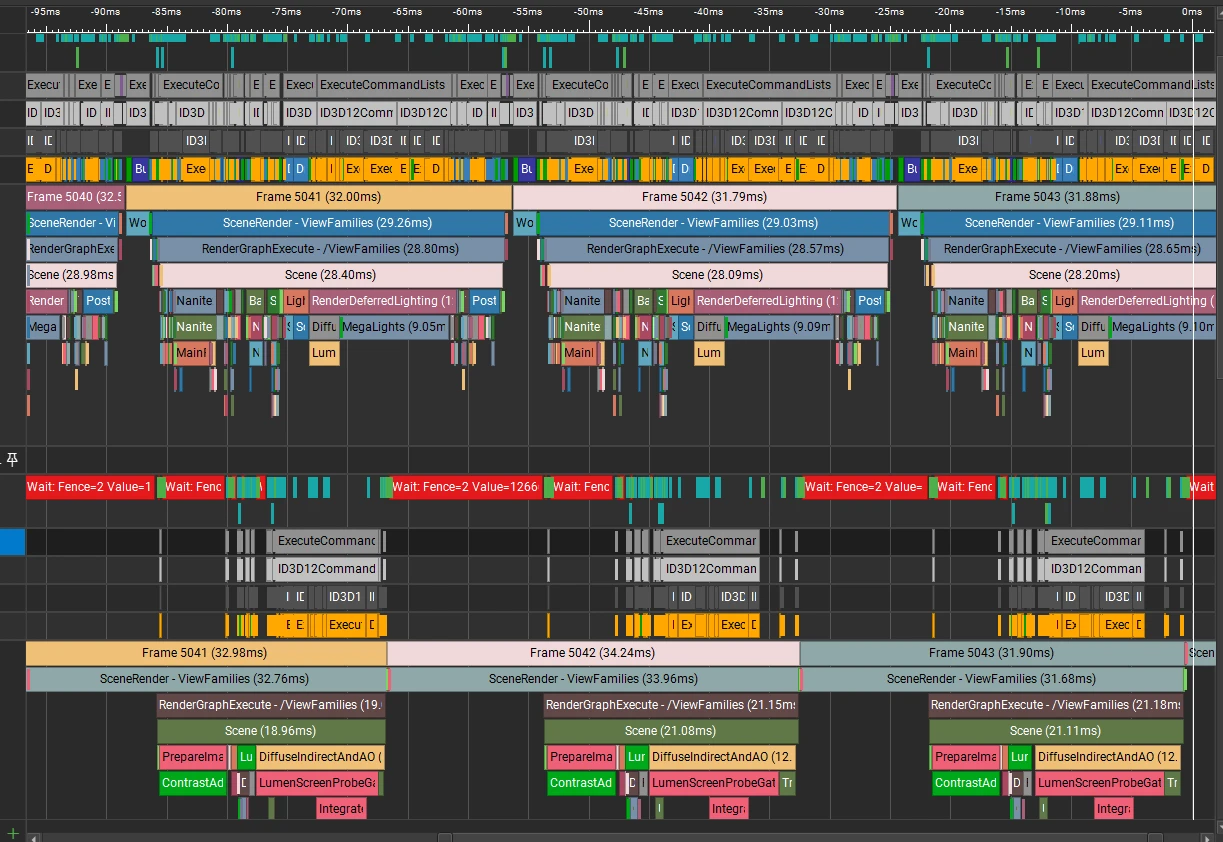Click the Post block under Scene (28.40ms)
1223x842 pixels.
coord(484,301)
